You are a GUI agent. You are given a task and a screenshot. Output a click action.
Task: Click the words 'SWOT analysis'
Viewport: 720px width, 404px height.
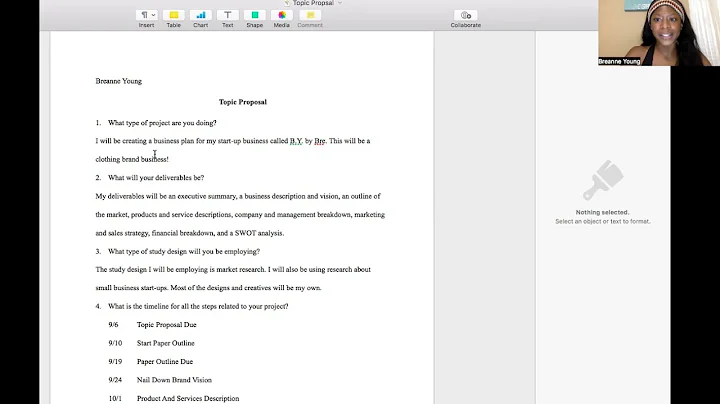[x=259, y=233]
